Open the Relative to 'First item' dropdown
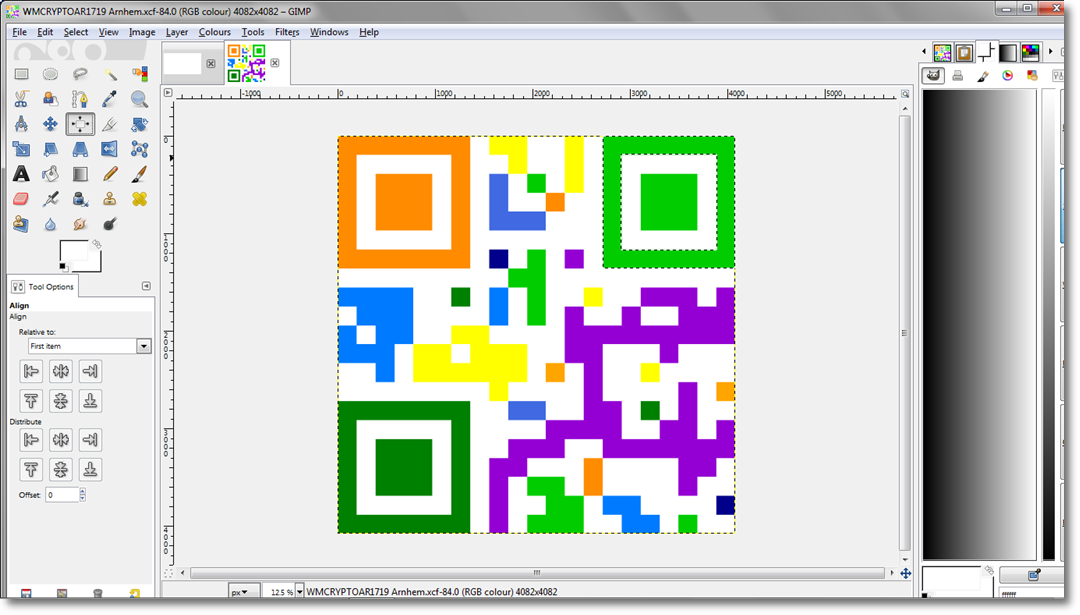Viewport: 1080px width, 615px height. click(x=90, y=346)
